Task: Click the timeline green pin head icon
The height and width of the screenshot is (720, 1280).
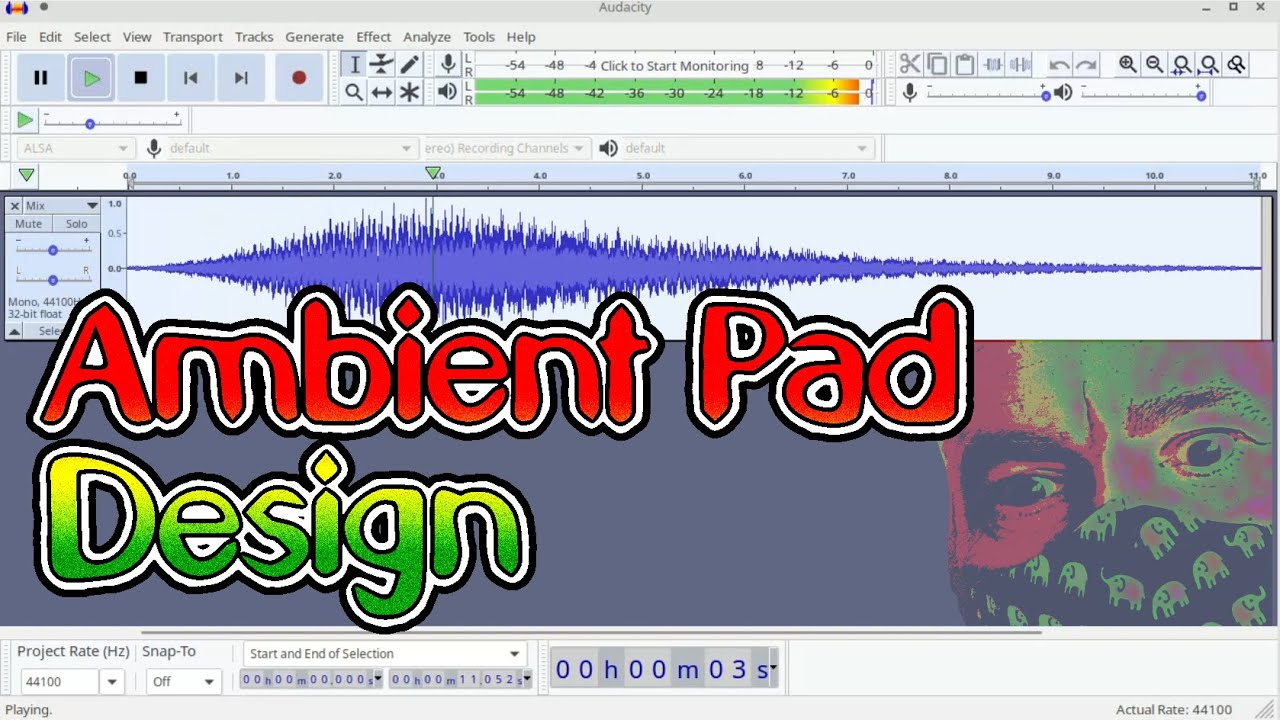Action: click(x=27, y=175)
